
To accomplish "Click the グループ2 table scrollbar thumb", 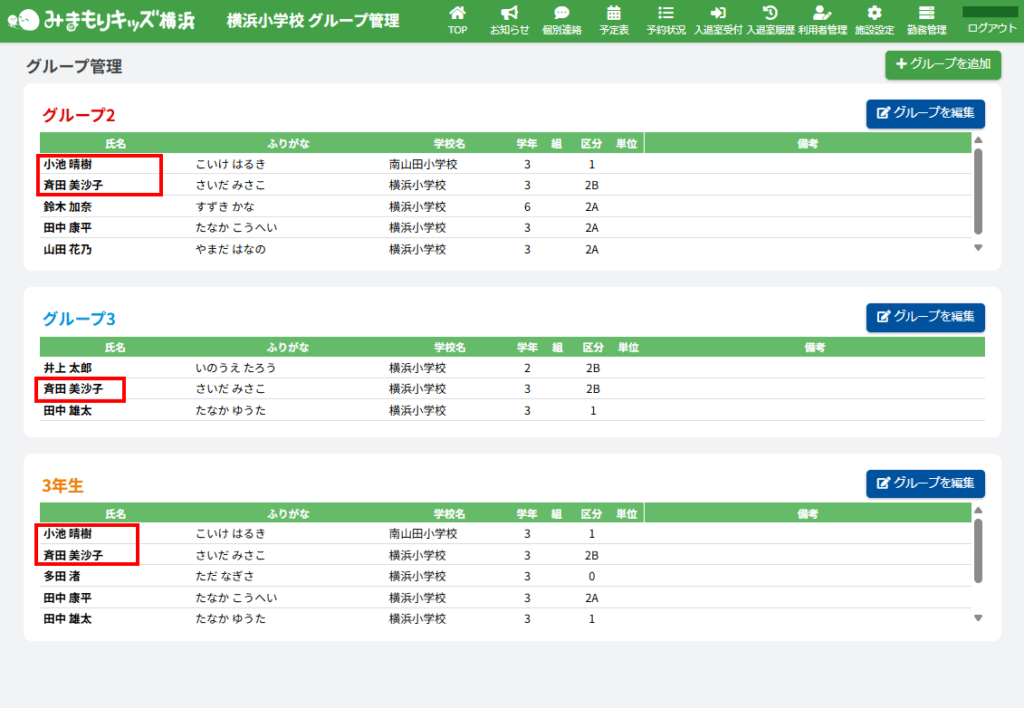I will (978, 192).
